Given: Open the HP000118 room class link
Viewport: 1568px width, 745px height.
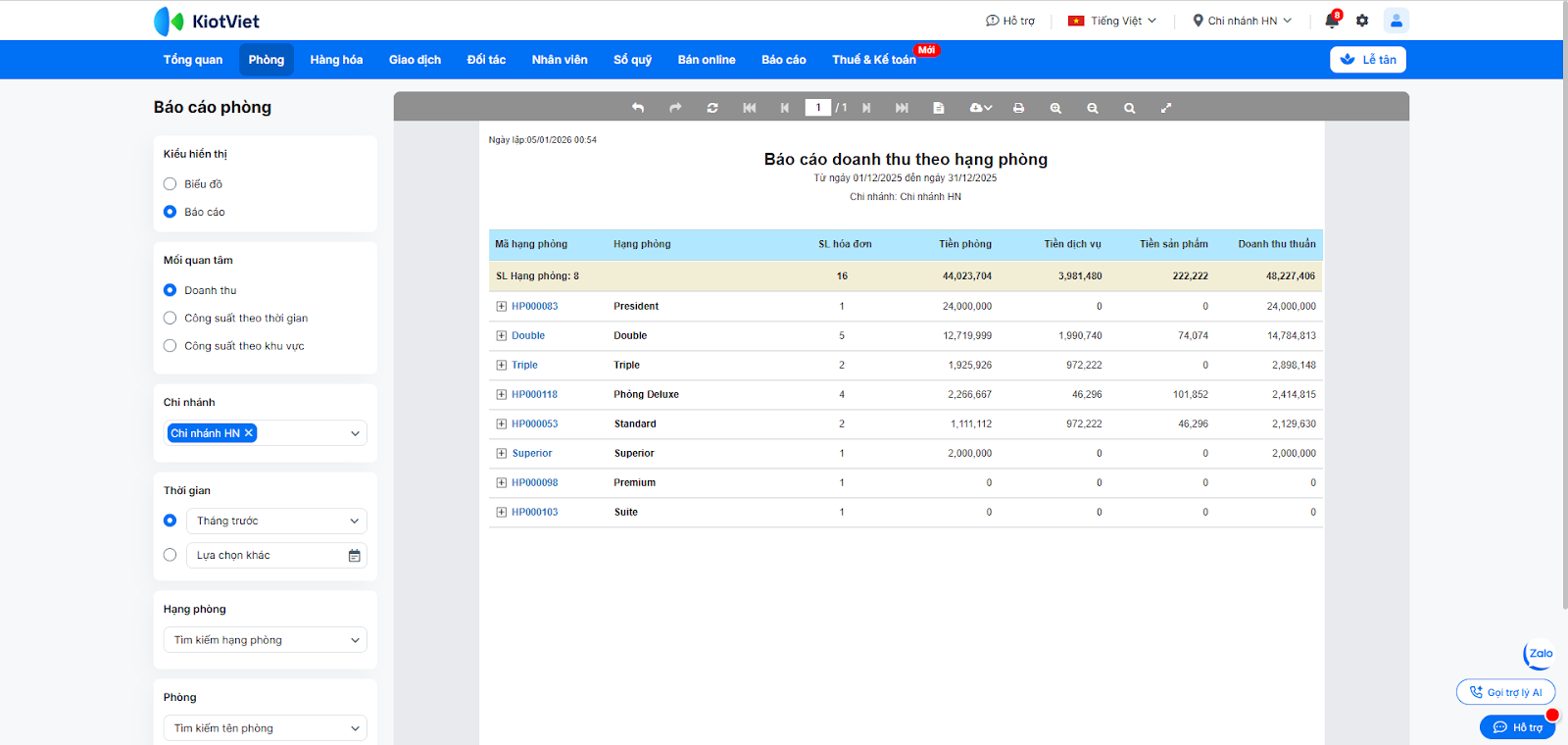Looking at the screenshot, I should click(x=534, y=395).
